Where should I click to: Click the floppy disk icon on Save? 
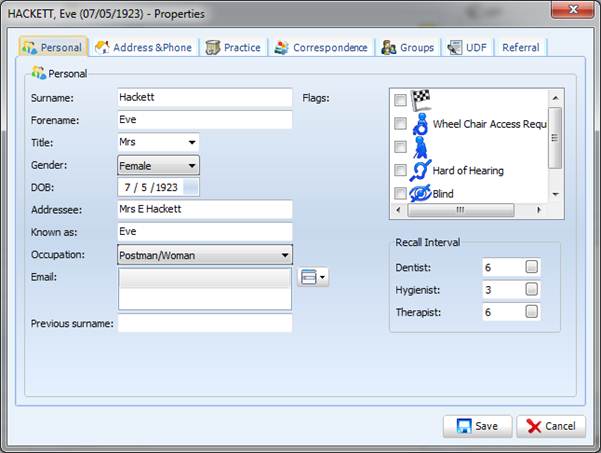click(464, 426)
